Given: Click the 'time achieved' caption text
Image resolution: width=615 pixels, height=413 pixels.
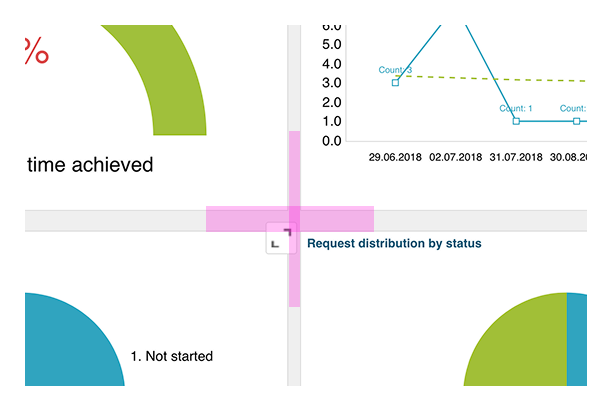Looking at the screenshot, I should click(90, 165).
